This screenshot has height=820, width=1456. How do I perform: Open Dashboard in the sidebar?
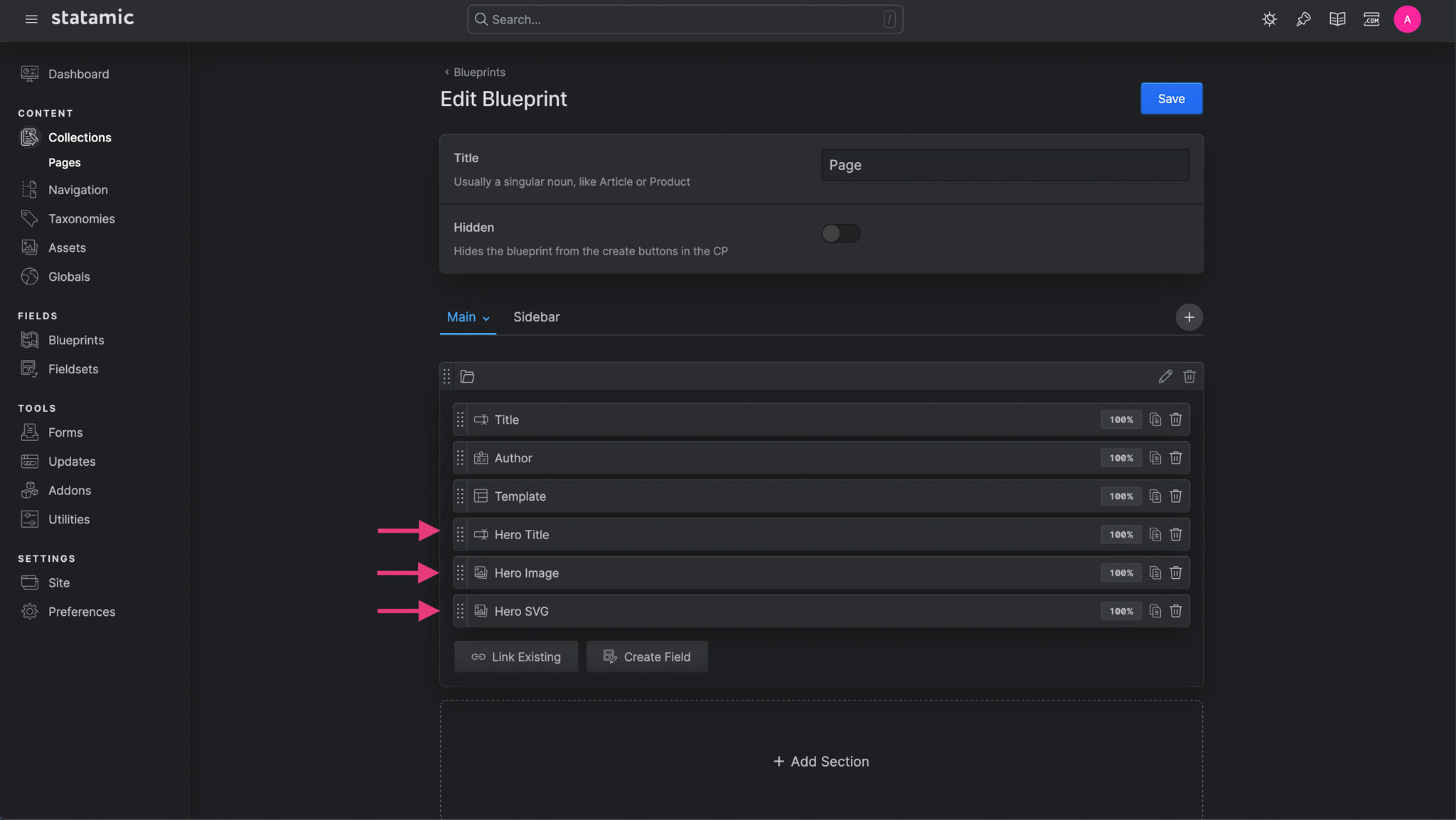[x=79, y=74]
